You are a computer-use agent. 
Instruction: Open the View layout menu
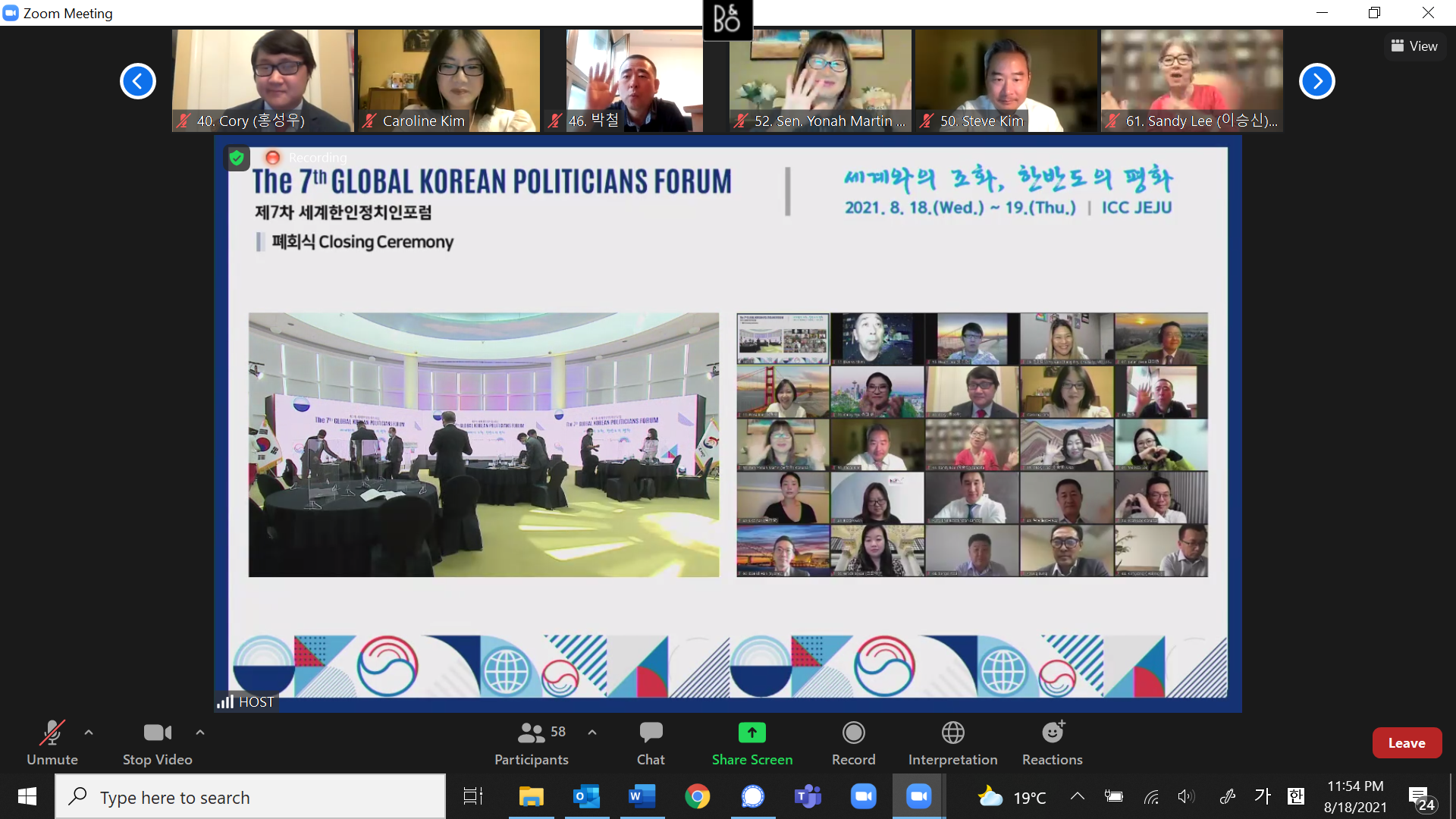coord(1414,46)
